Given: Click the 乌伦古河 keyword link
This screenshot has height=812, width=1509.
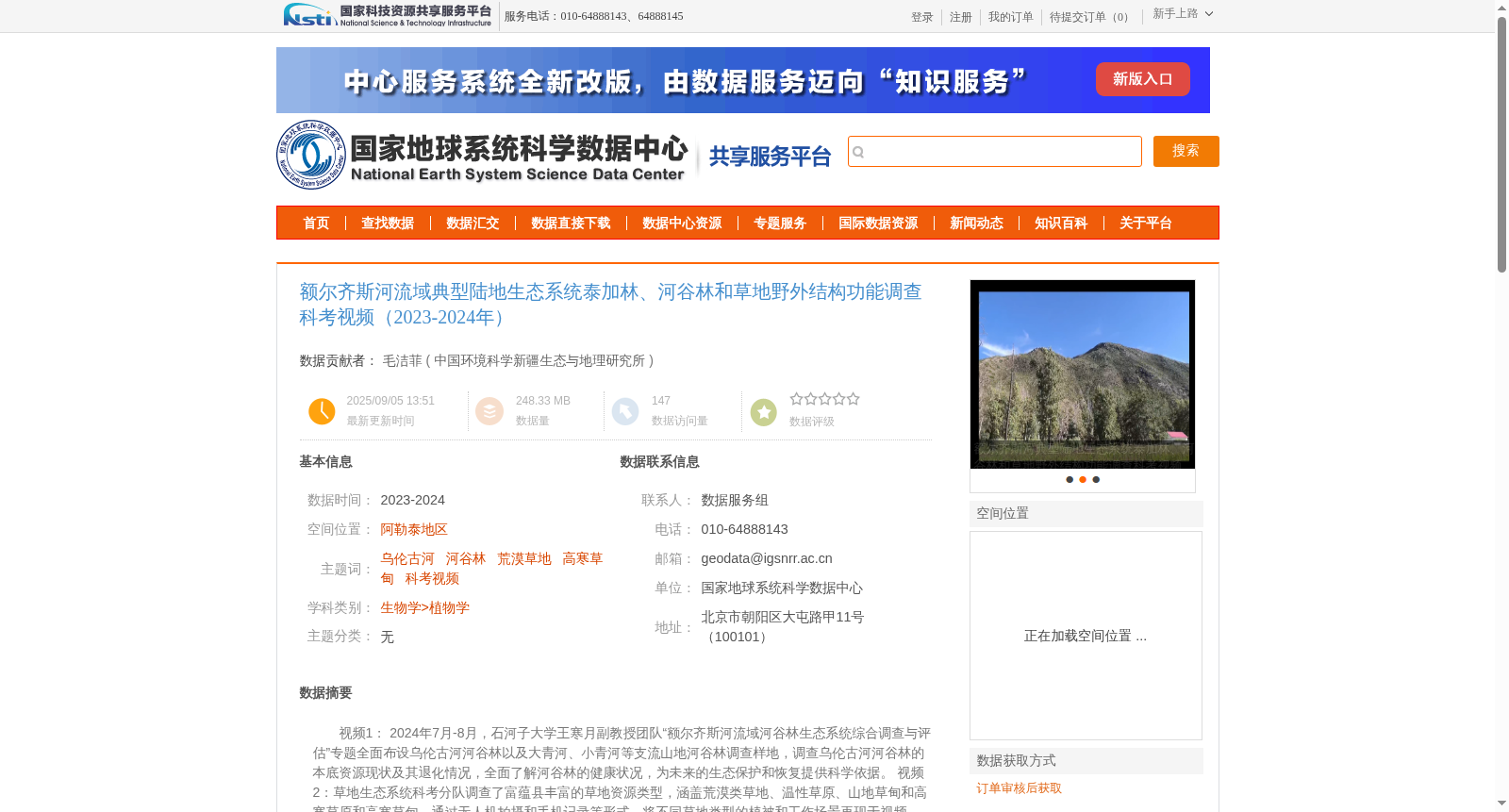Looking at the screenshot, I should tap(407, 558).
